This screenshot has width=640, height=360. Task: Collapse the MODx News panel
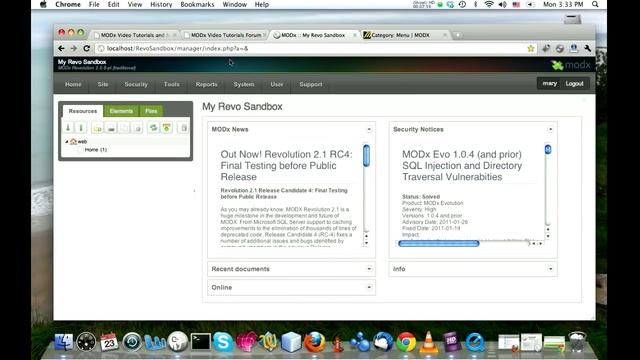[369, 129]
